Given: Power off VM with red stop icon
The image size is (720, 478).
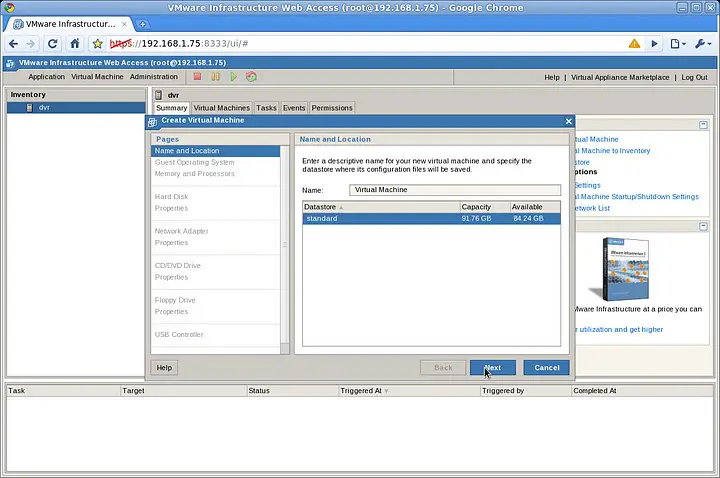Looking at the screenshot, I should click(x=197, y=77).
